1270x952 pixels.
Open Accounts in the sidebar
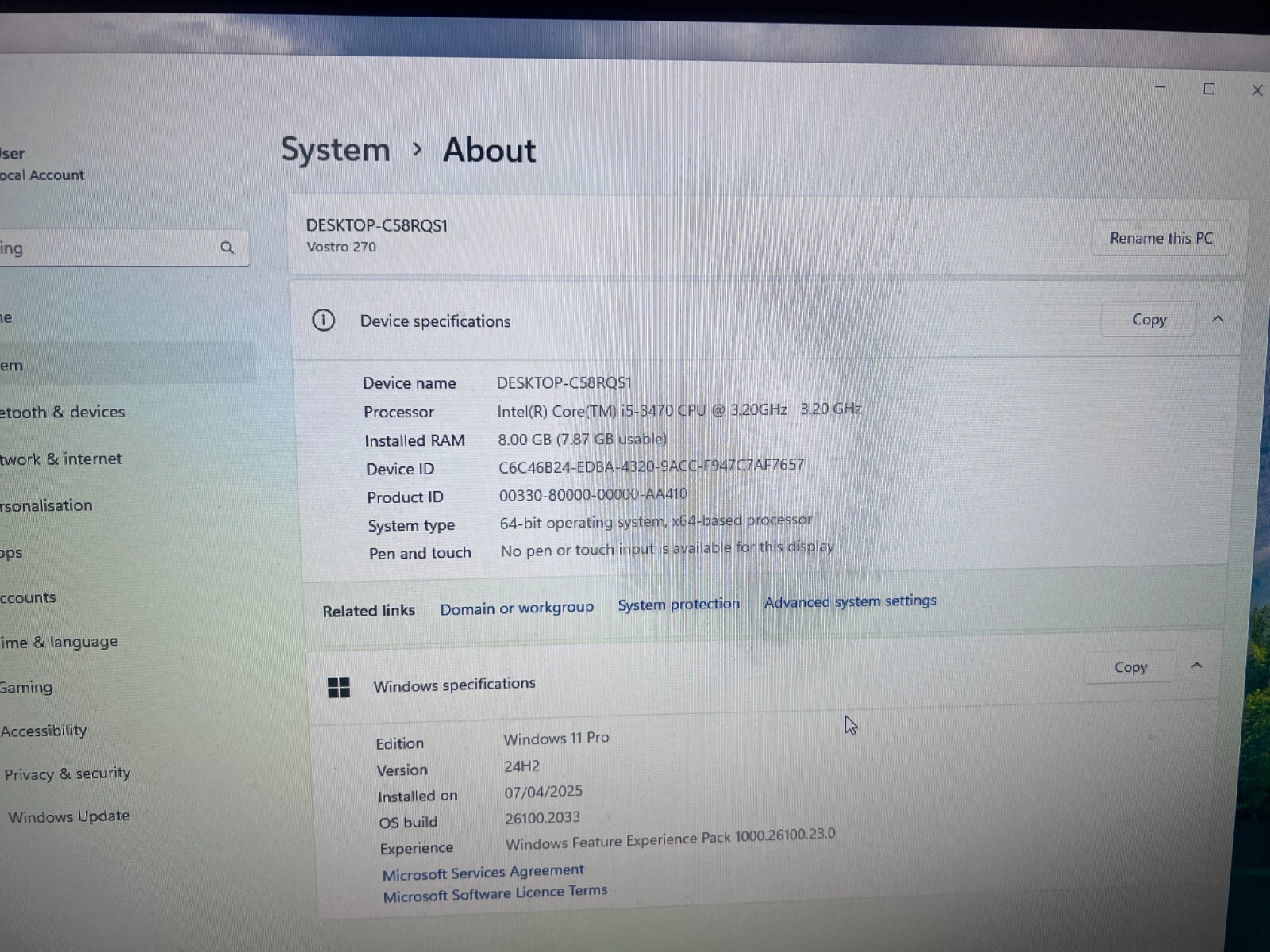[28, 597]
